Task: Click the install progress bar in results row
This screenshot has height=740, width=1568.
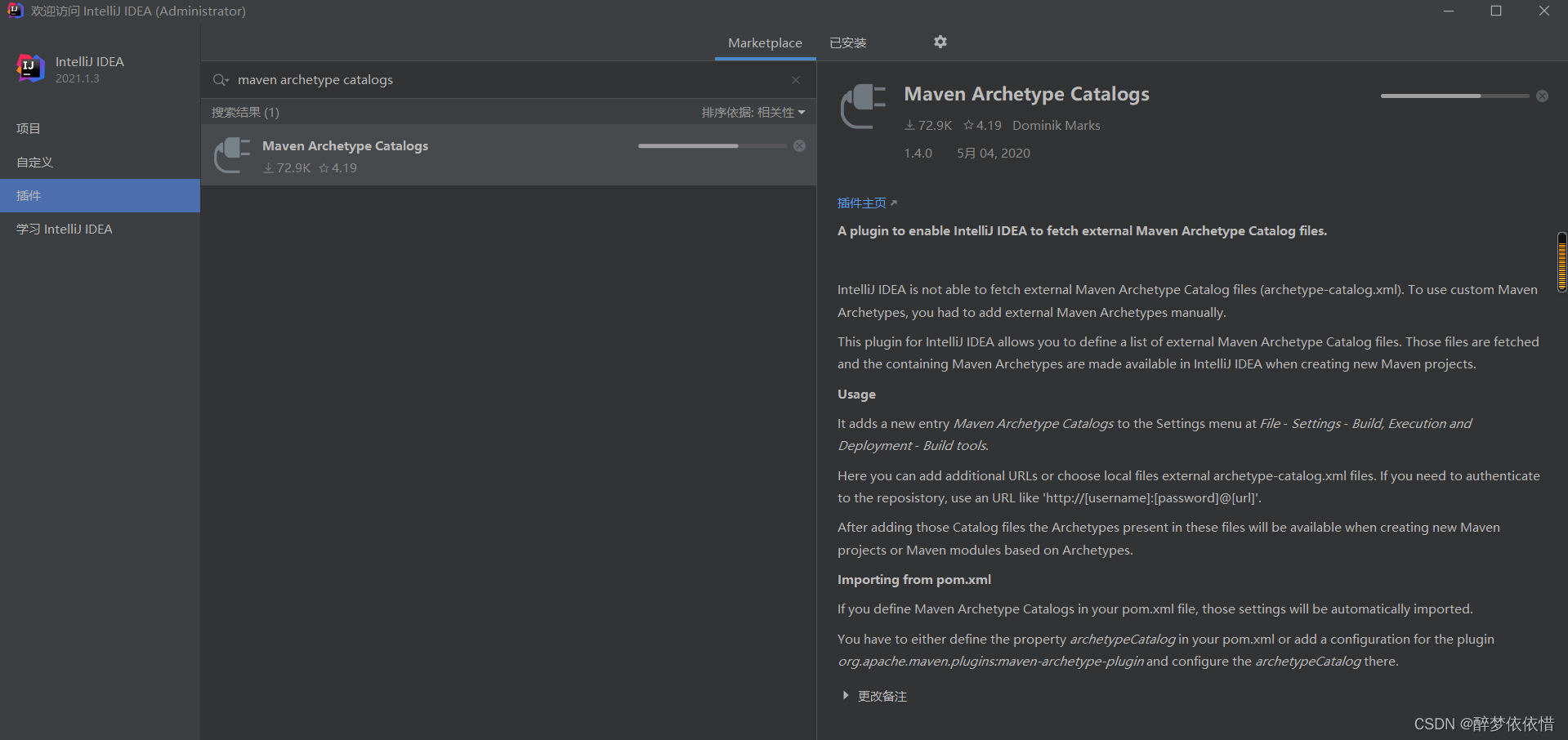Action: pos(713,145)
